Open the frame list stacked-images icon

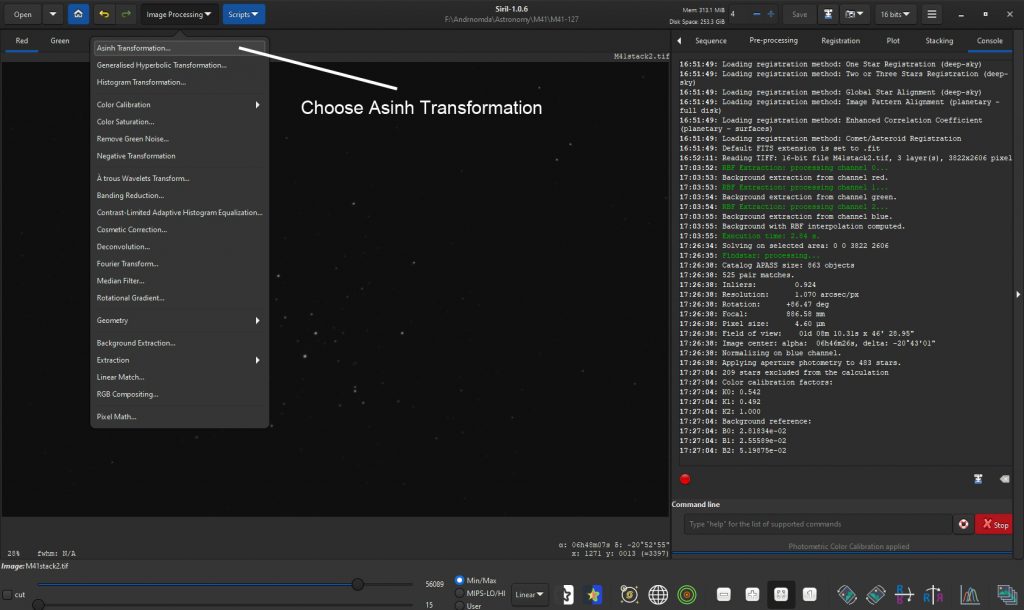point(1006,594)
